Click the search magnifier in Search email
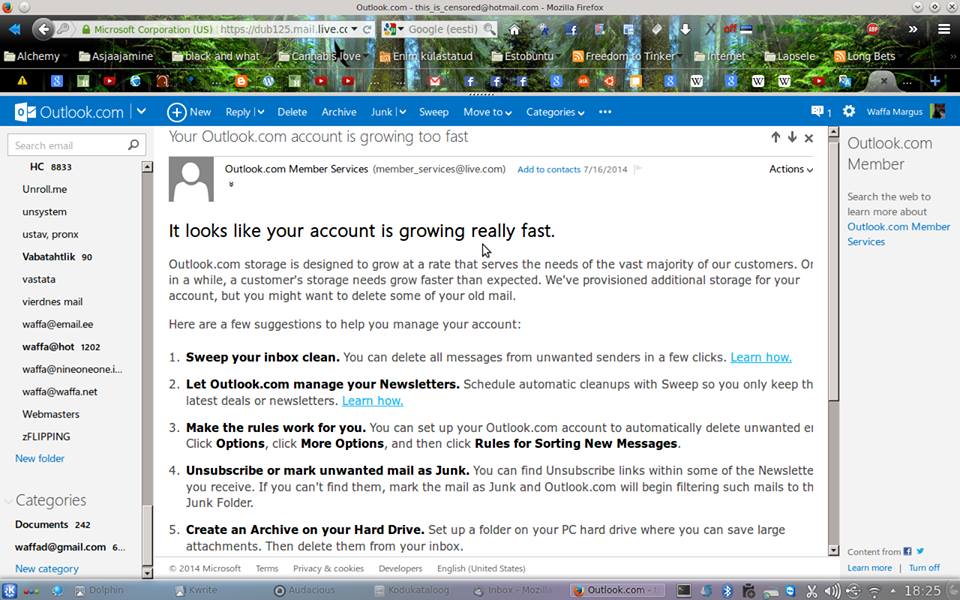Viewport: 960px width, 600px height. tap(133, 144)
